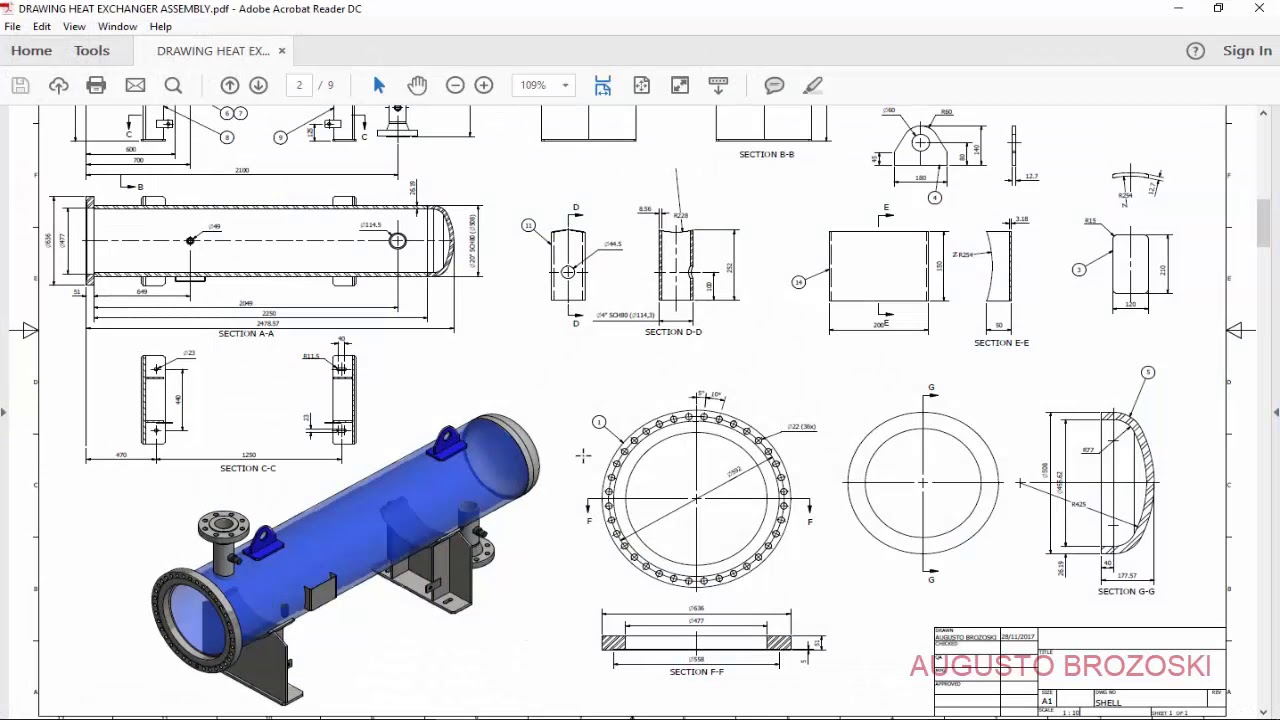Click the read mode keyboard icon

[x=718, y=85]
